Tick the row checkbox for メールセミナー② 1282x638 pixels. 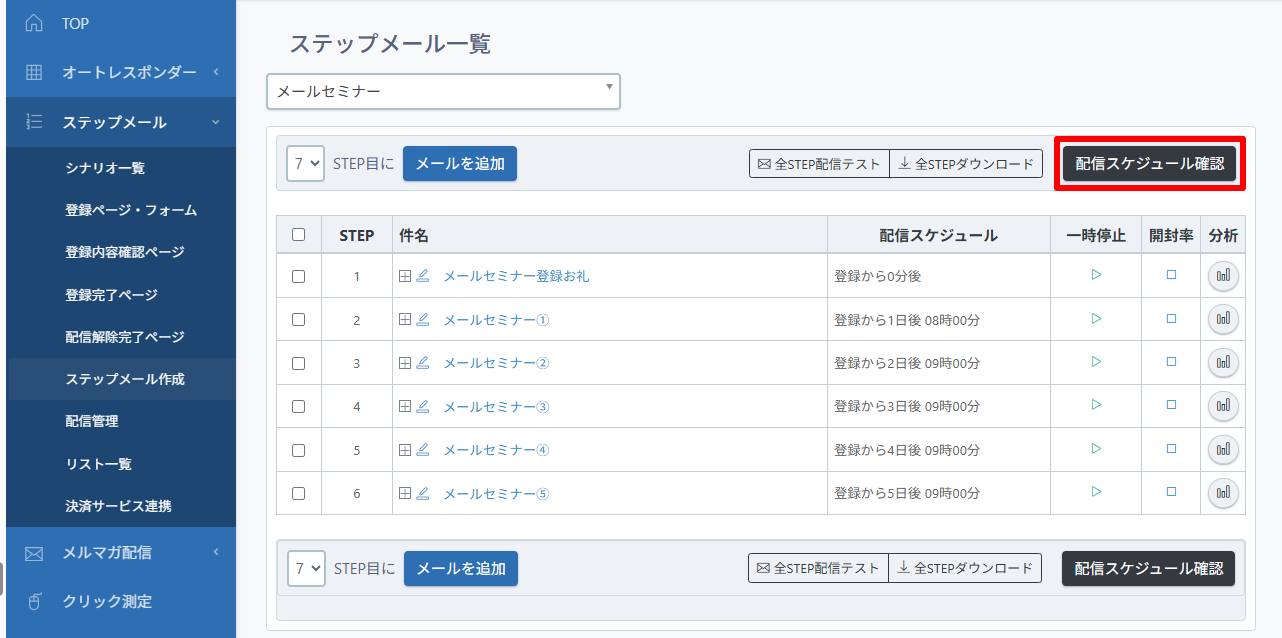(298, 364)
